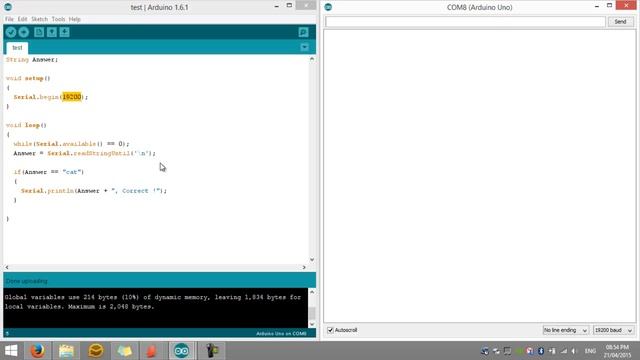Click the Arduino logo in COM8 title bar

(328, 7)
